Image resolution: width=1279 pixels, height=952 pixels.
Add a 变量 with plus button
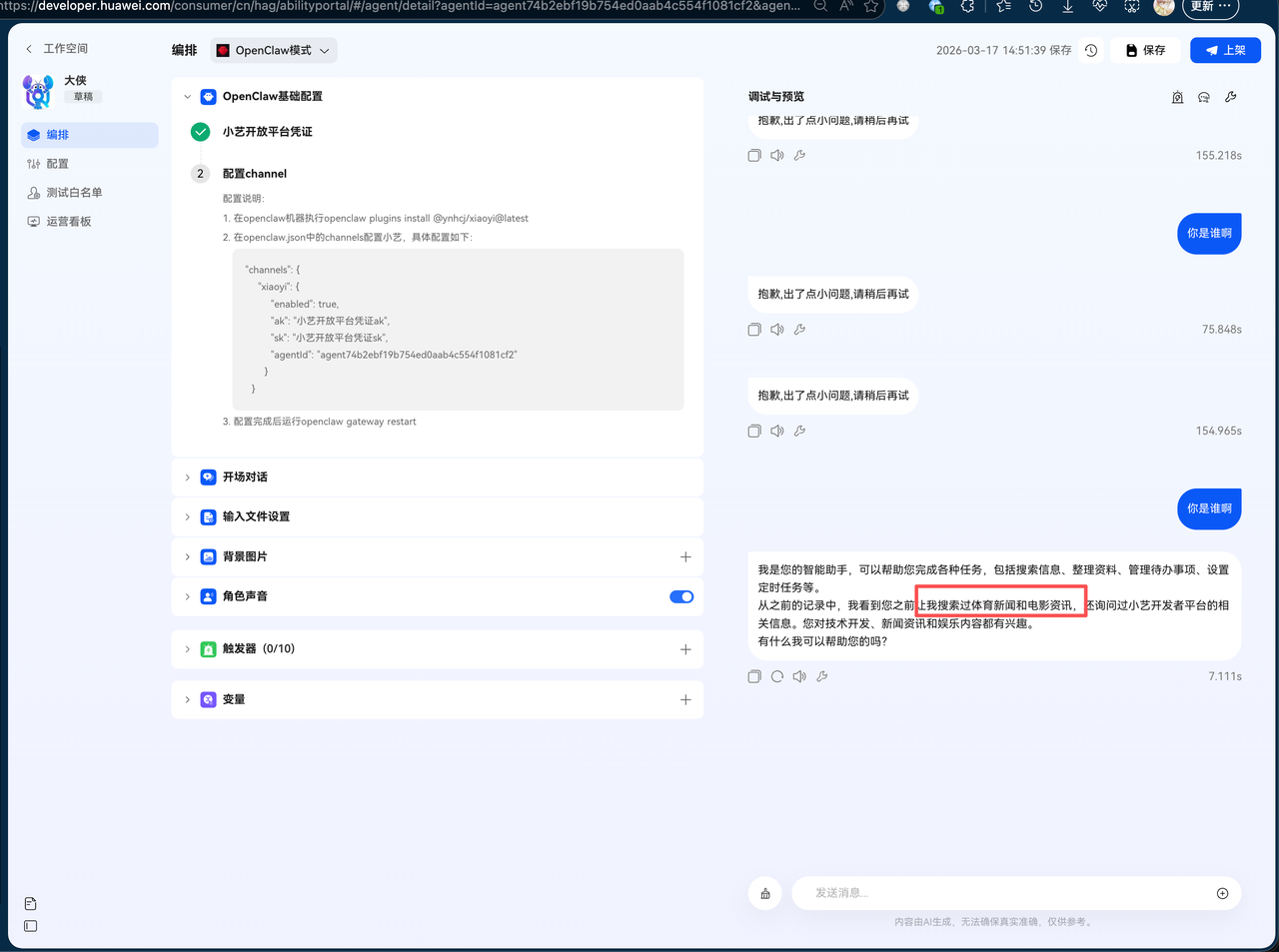click(685, 700)
